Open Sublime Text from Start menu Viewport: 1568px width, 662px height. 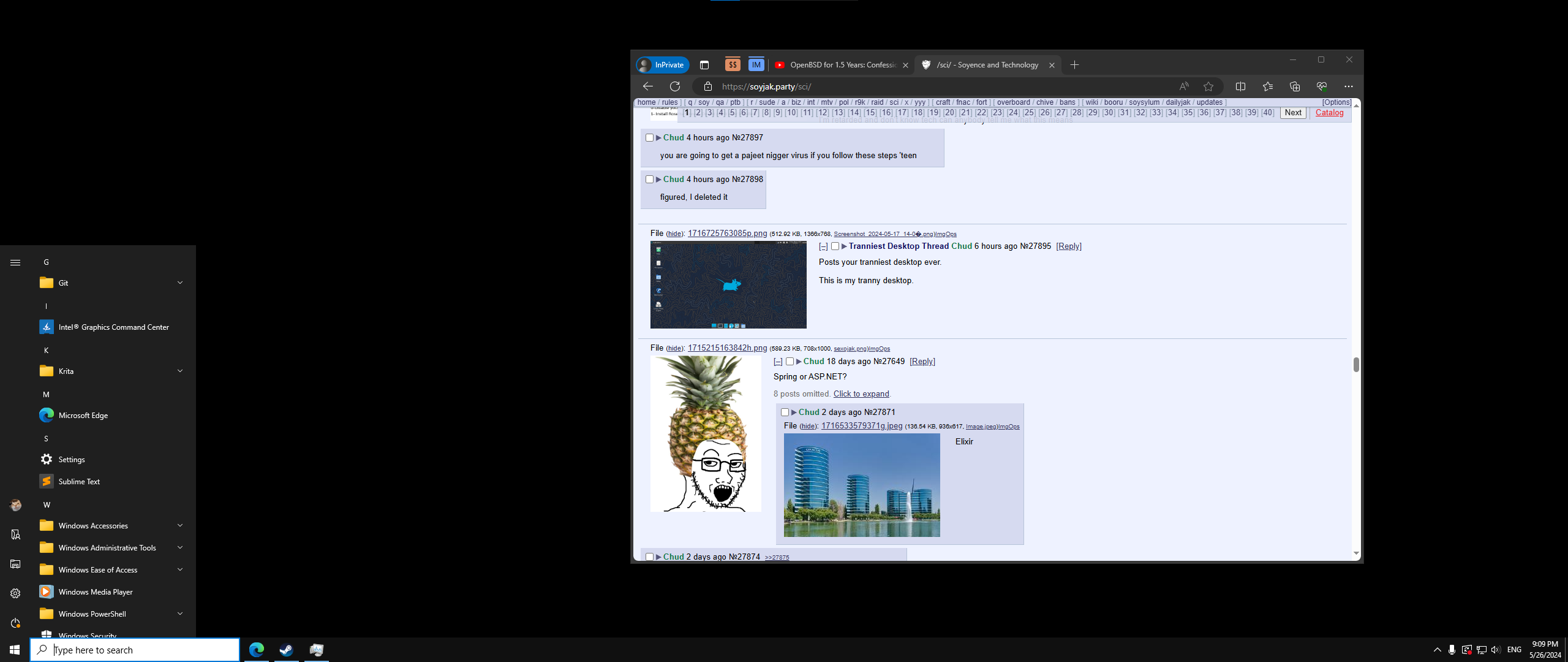point(79,481)
